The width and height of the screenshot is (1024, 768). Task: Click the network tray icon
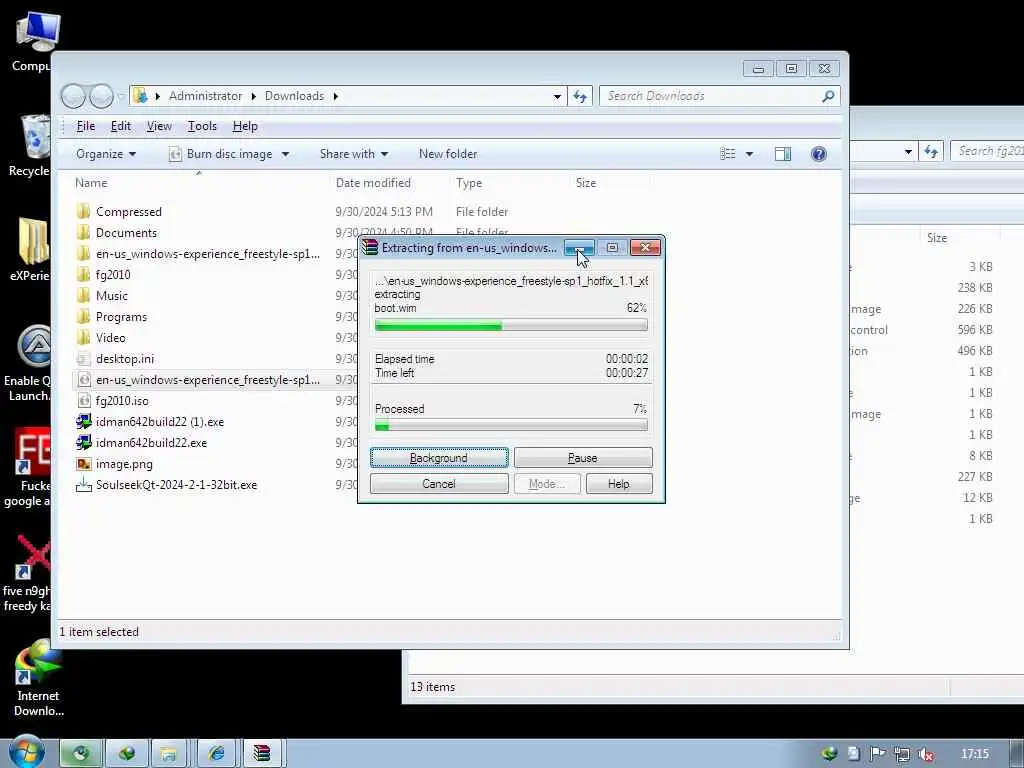[x=902, y=754]
